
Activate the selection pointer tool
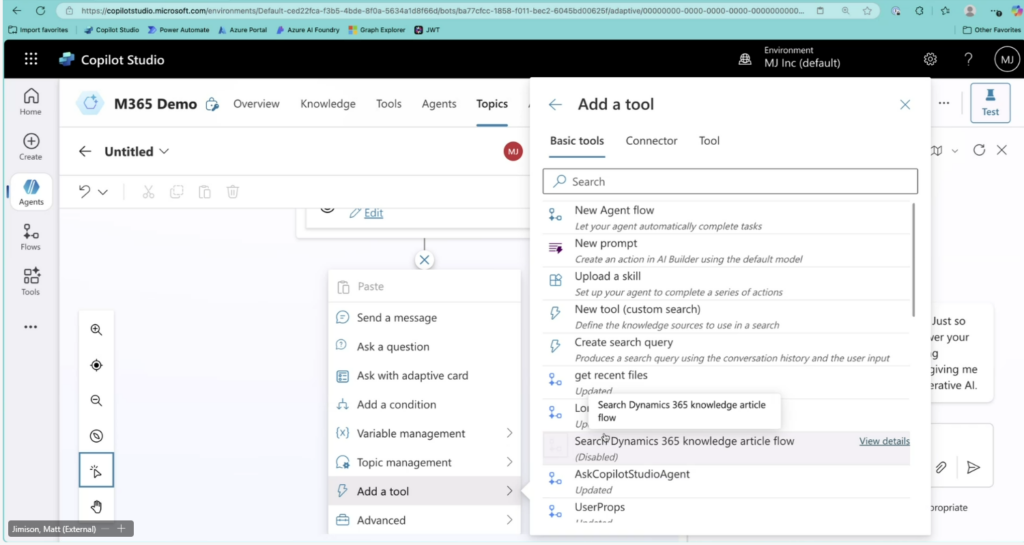96,470
